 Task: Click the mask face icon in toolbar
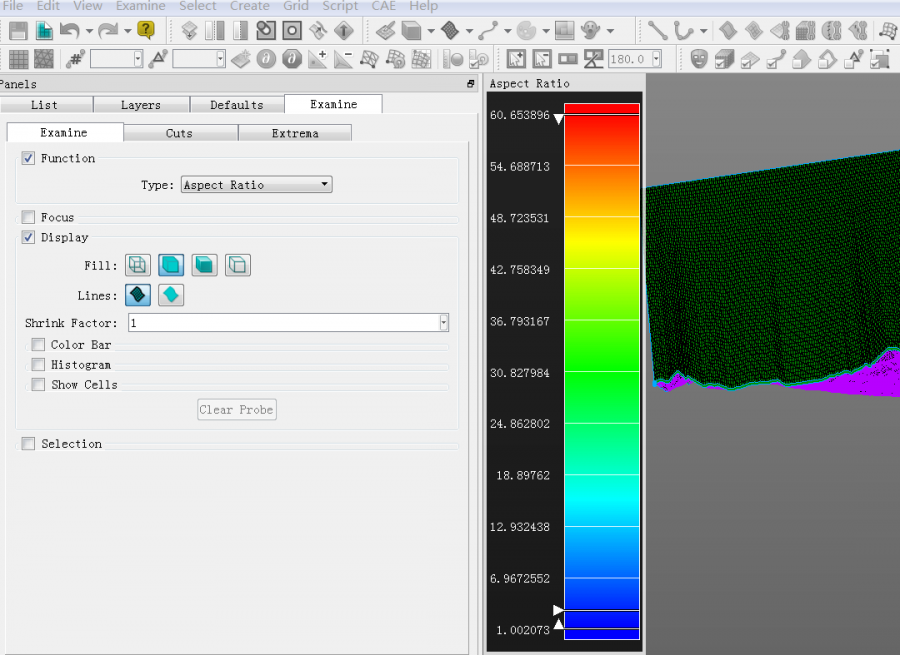click(699, 59)
